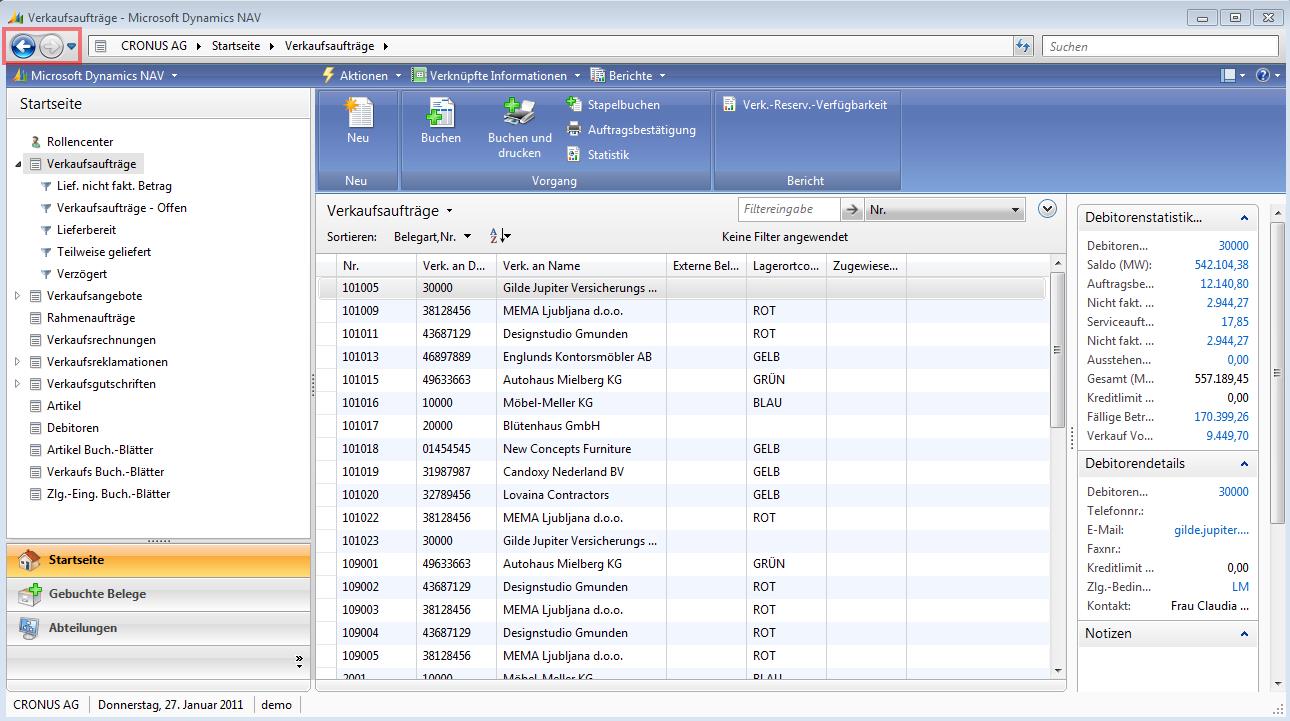This screenshot has width=1290, height=721.
Task: Click navigation pane configure chevron
Action: tap(299, 661)
